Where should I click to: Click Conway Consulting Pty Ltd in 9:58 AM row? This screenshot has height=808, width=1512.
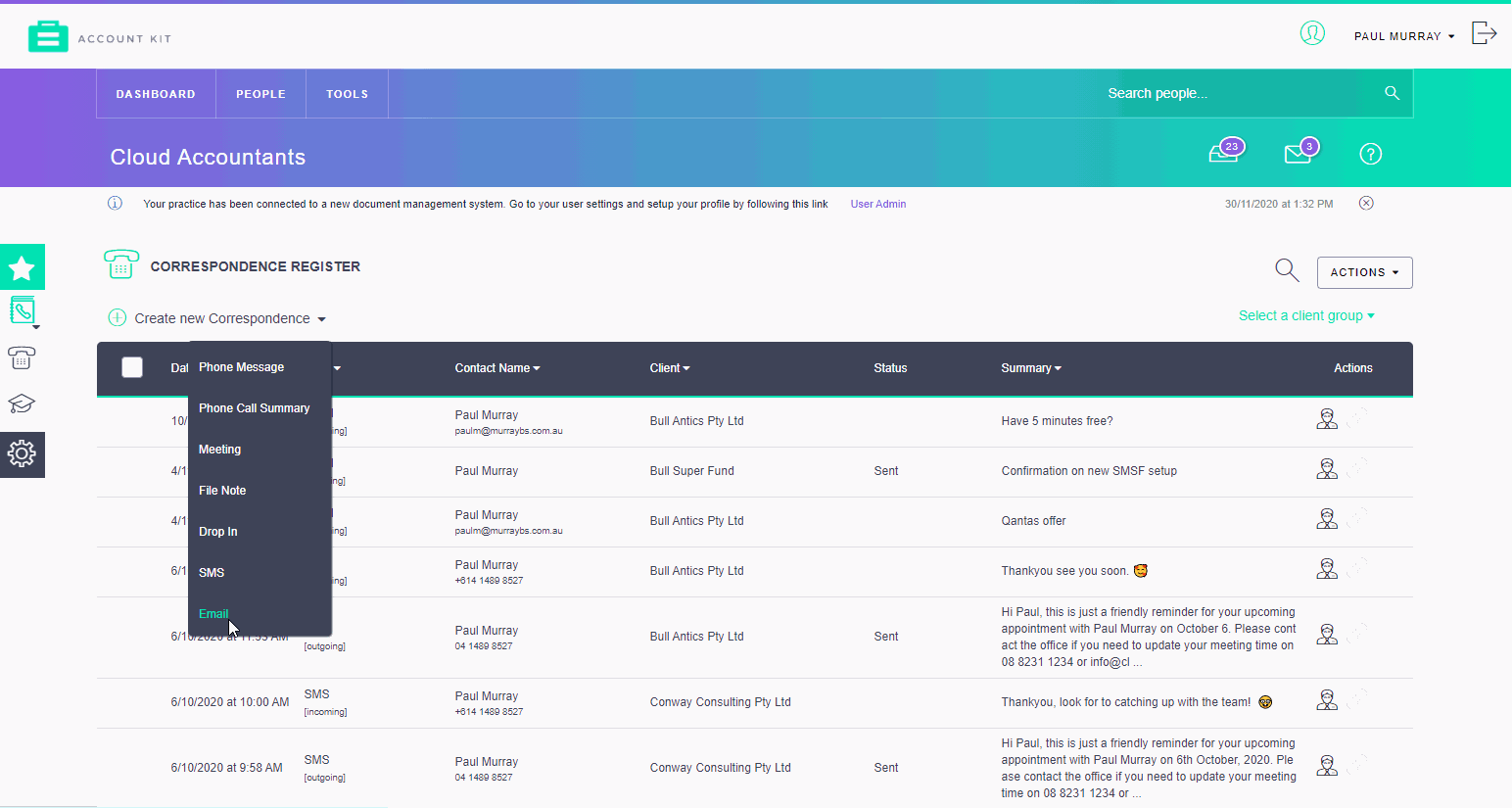[x=720, y=768]
